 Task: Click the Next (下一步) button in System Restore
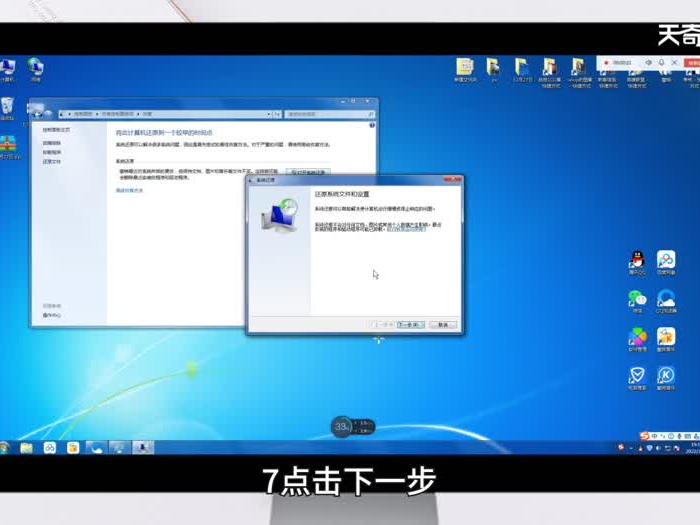click(411, 325)
